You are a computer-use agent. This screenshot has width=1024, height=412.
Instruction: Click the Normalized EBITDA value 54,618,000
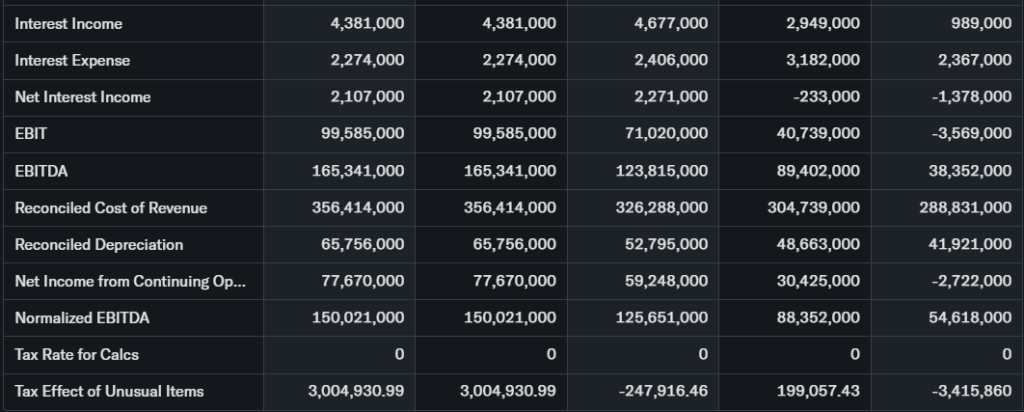click(969, 318)
